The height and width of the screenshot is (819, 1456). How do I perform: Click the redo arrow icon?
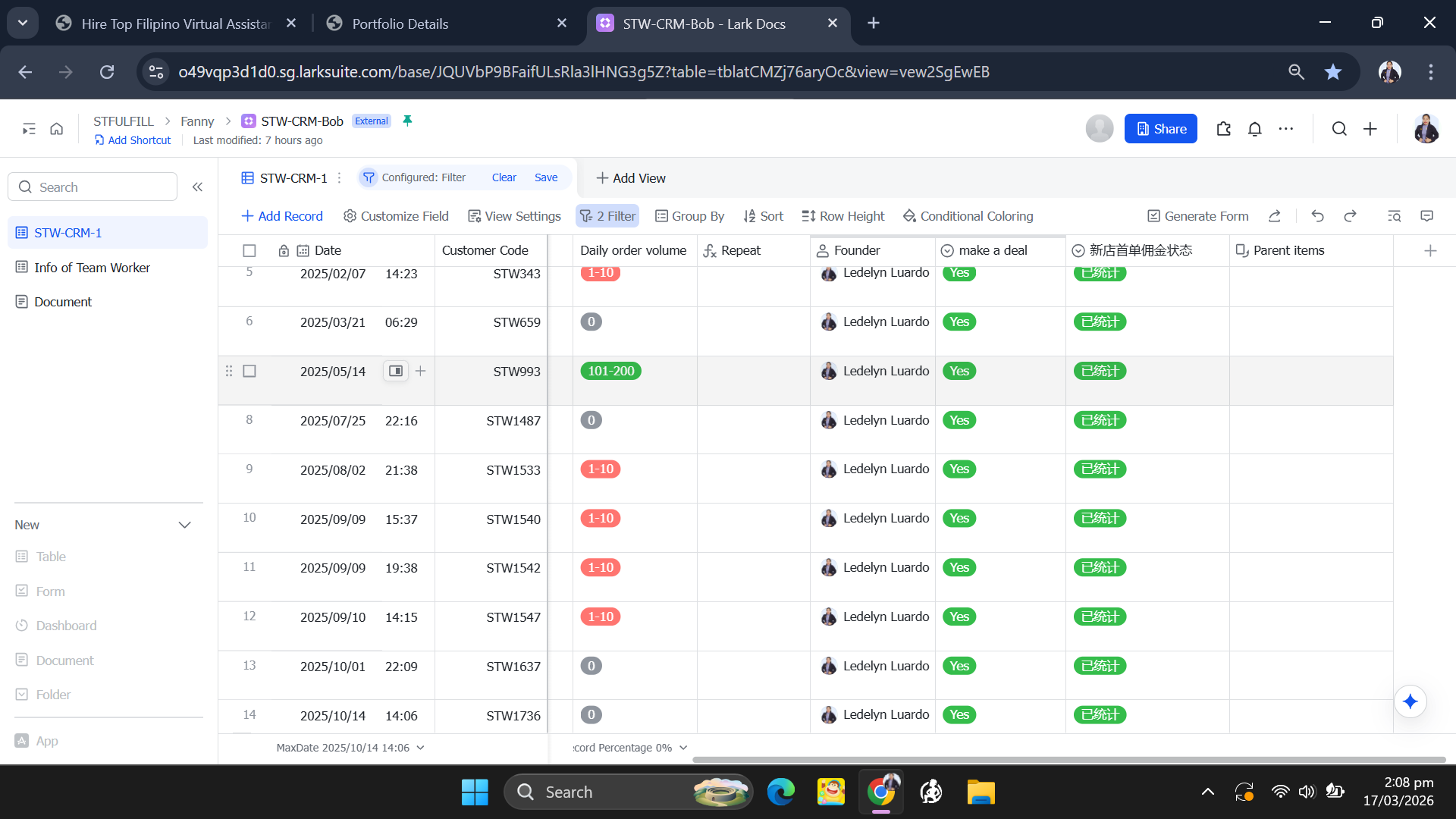point(1350,216)
